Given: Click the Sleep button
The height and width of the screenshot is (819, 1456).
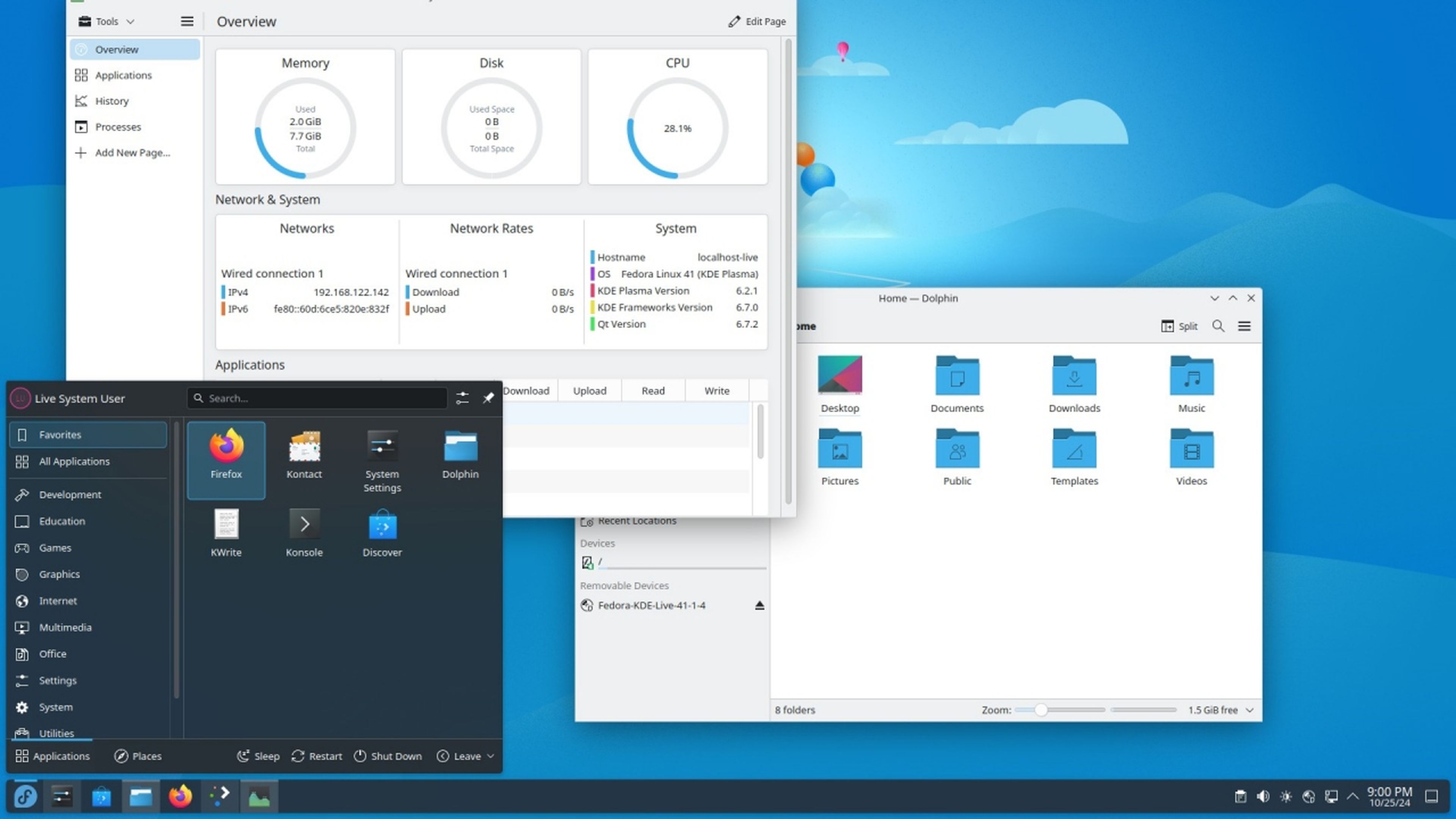Looking at the screenshot, I should (258, 756).
